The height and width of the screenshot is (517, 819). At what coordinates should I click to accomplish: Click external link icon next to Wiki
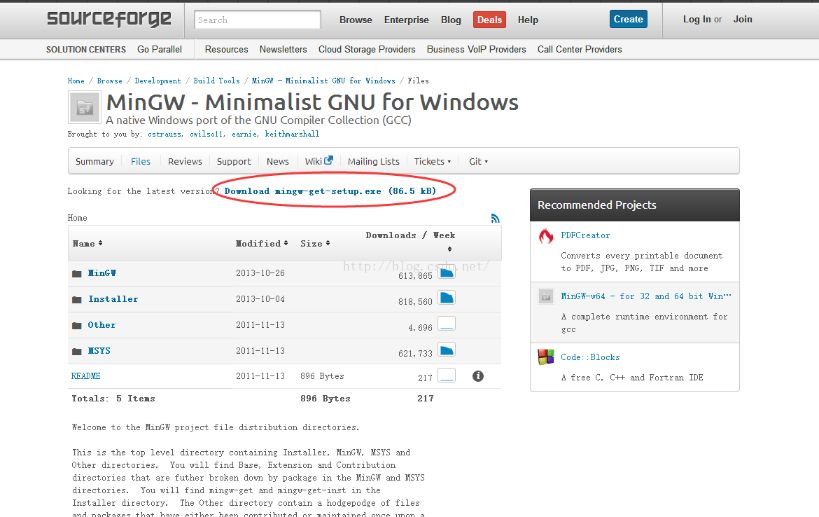(328, 160)
